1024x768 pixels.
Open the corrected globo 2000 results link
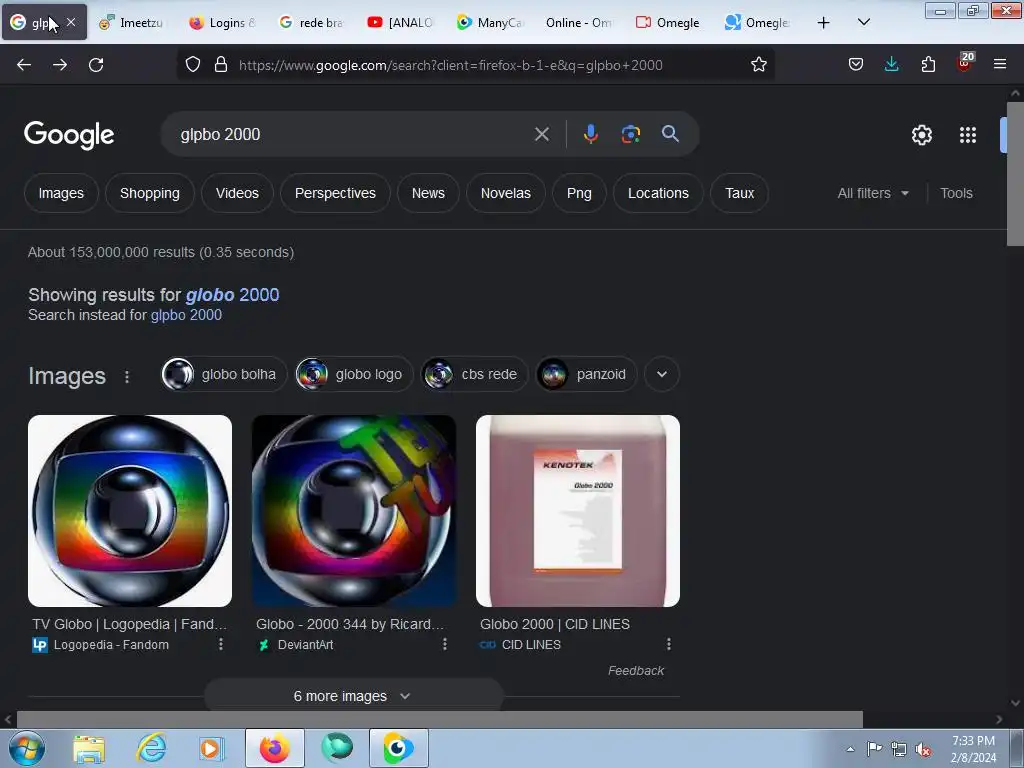pyautogui.click(x=232, y=295)
